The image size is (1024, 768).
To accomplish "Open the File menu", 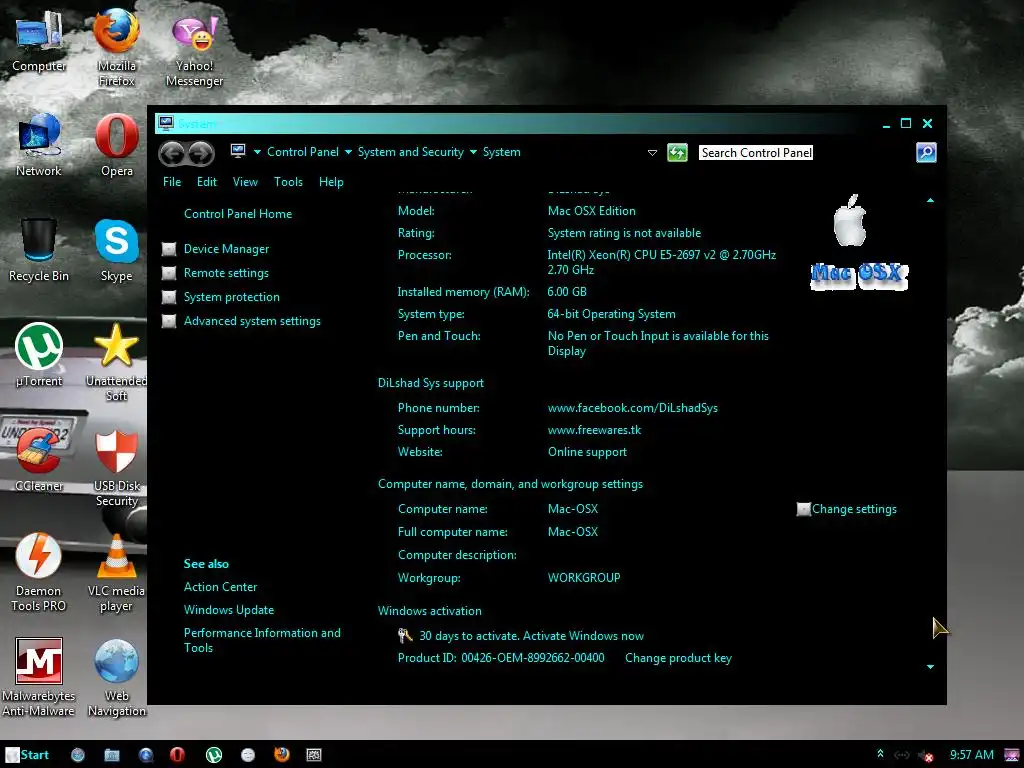I will coord(172,182).
